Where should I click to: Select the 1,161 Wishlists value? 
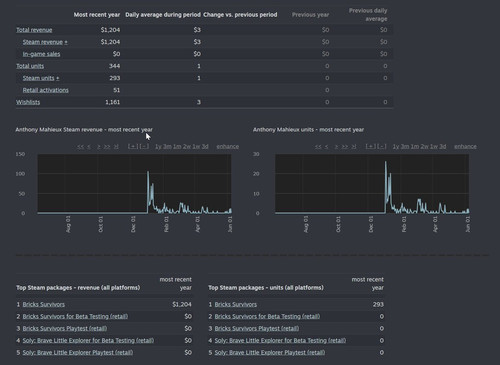pyautogui.click(x=113, y=102)
